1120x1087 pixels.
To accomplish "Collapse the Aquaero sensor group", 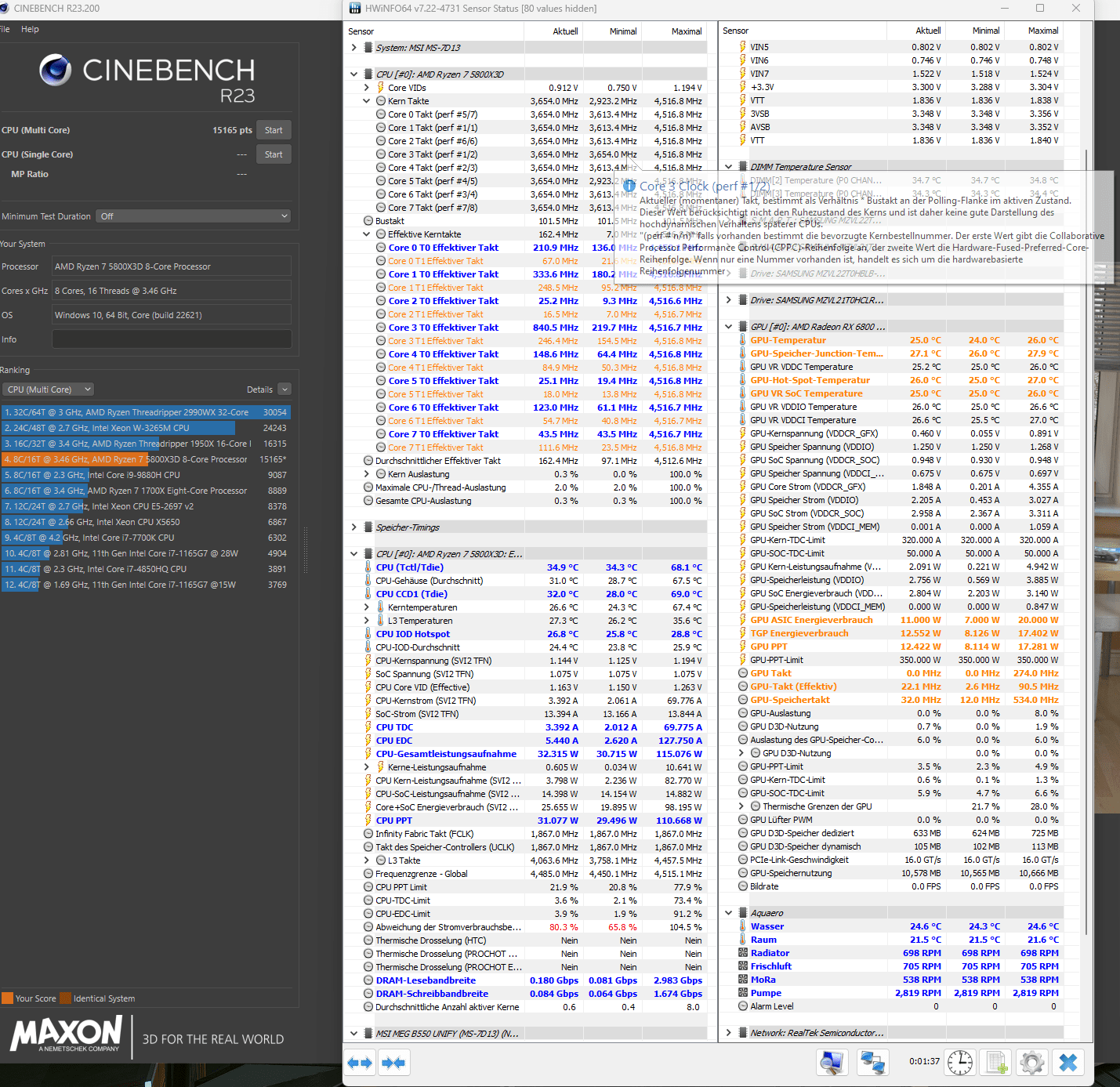I will (728, 913).
